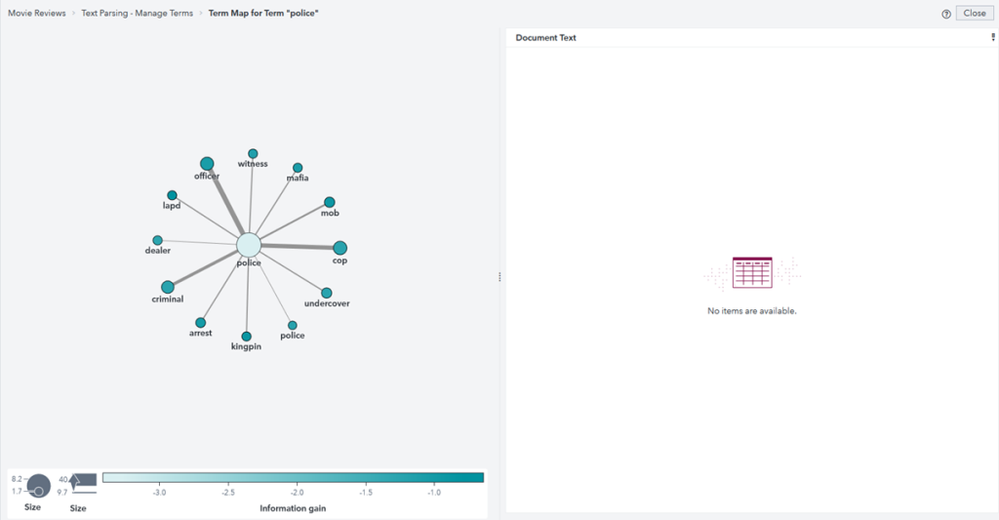
Task: Open the help question mark icon
Action: click(946, 14)
